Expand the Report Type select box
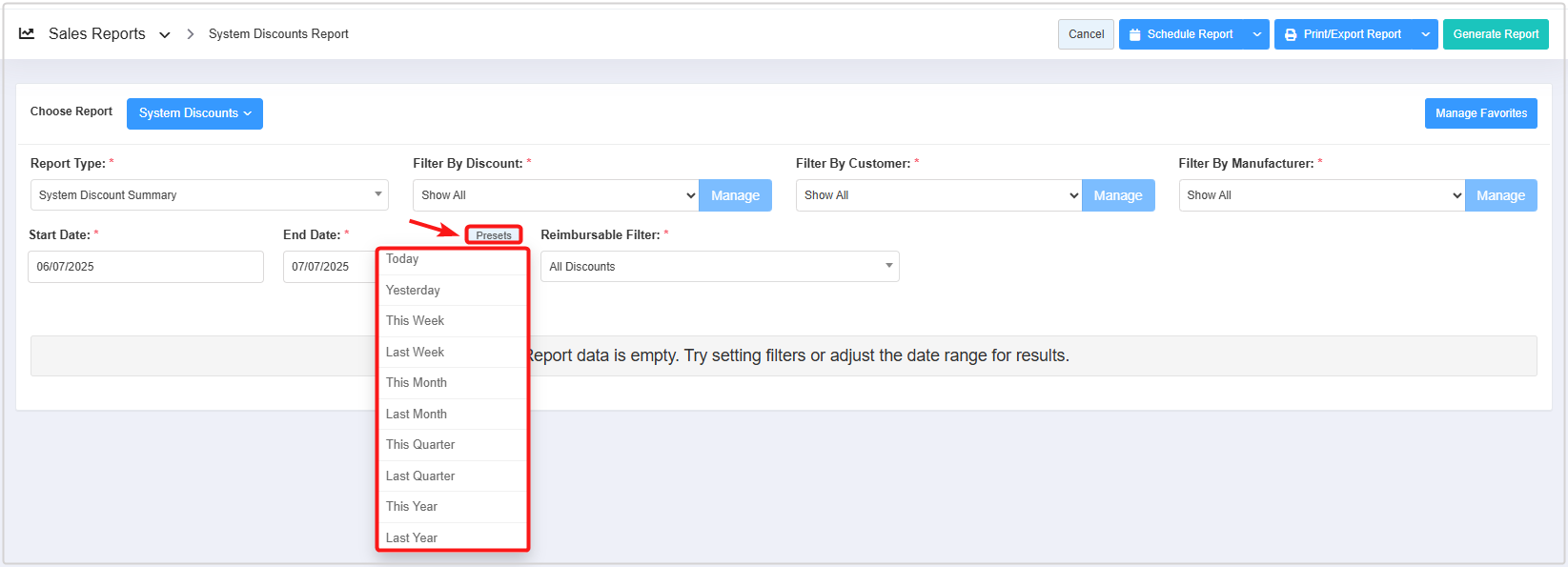This screenshot has height=567, width=1568. (x=209, y=195)
